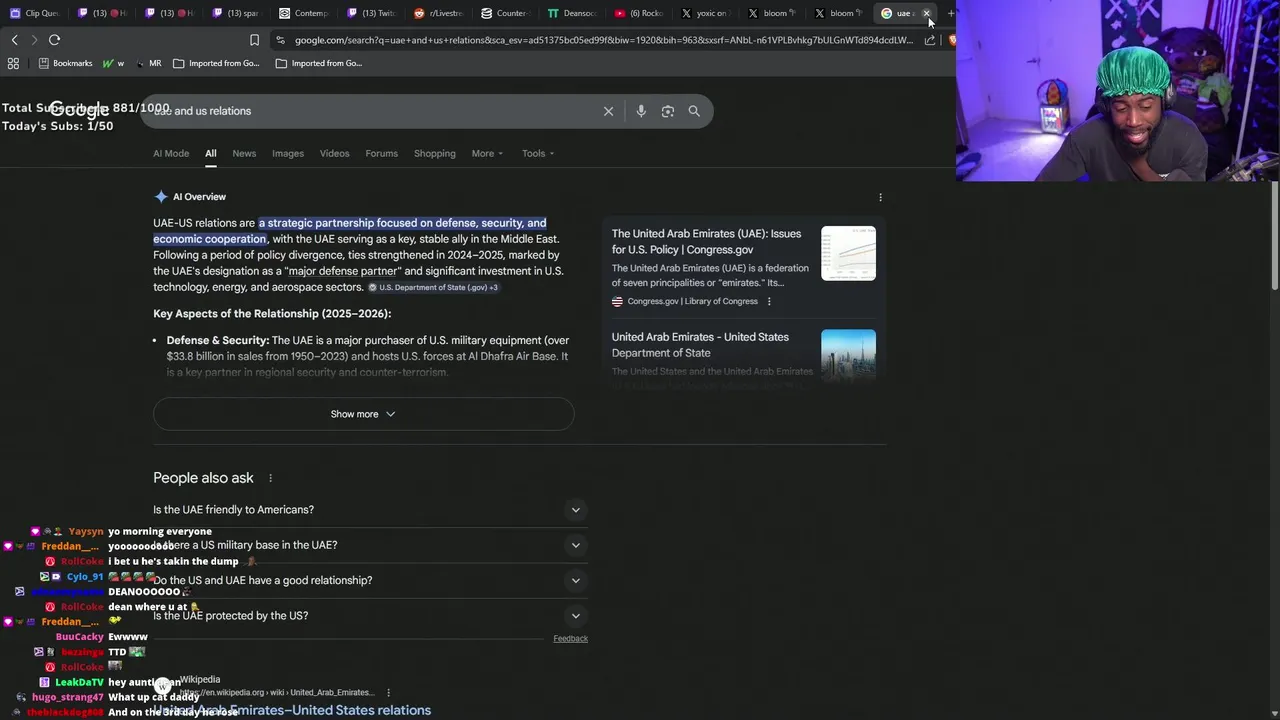Open the second Imported from Go... folder
The height and width of the screenshot is (720, 1280).
pyautogui.click(x=319, y=63)
